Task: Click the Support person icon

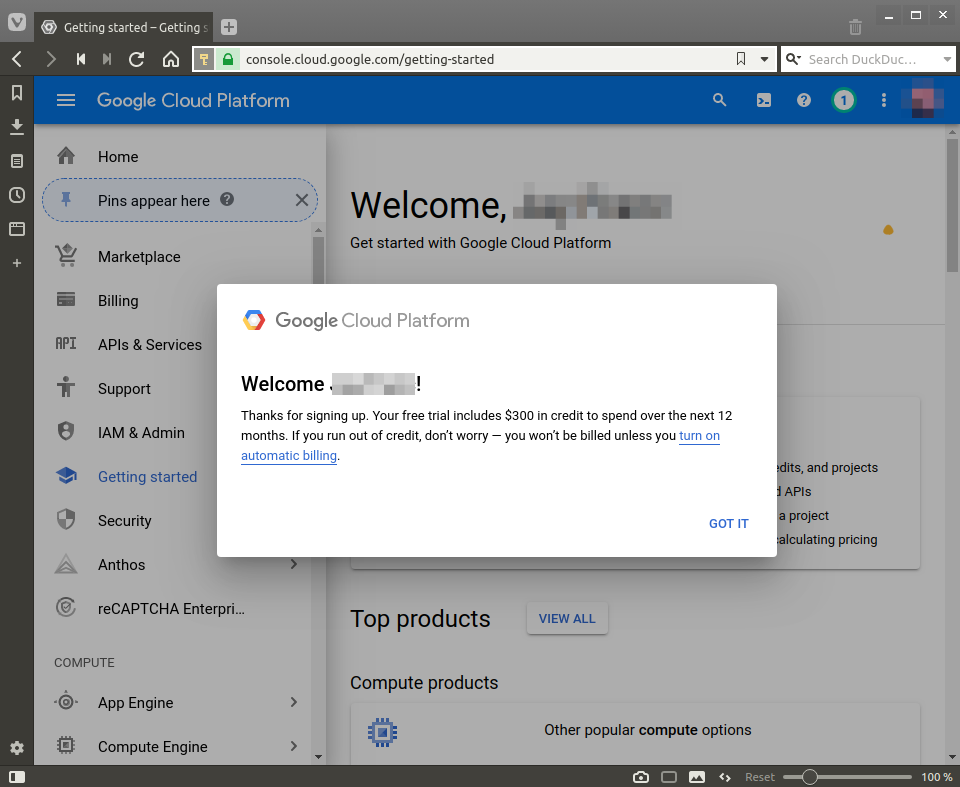Action: click(66, 388)
